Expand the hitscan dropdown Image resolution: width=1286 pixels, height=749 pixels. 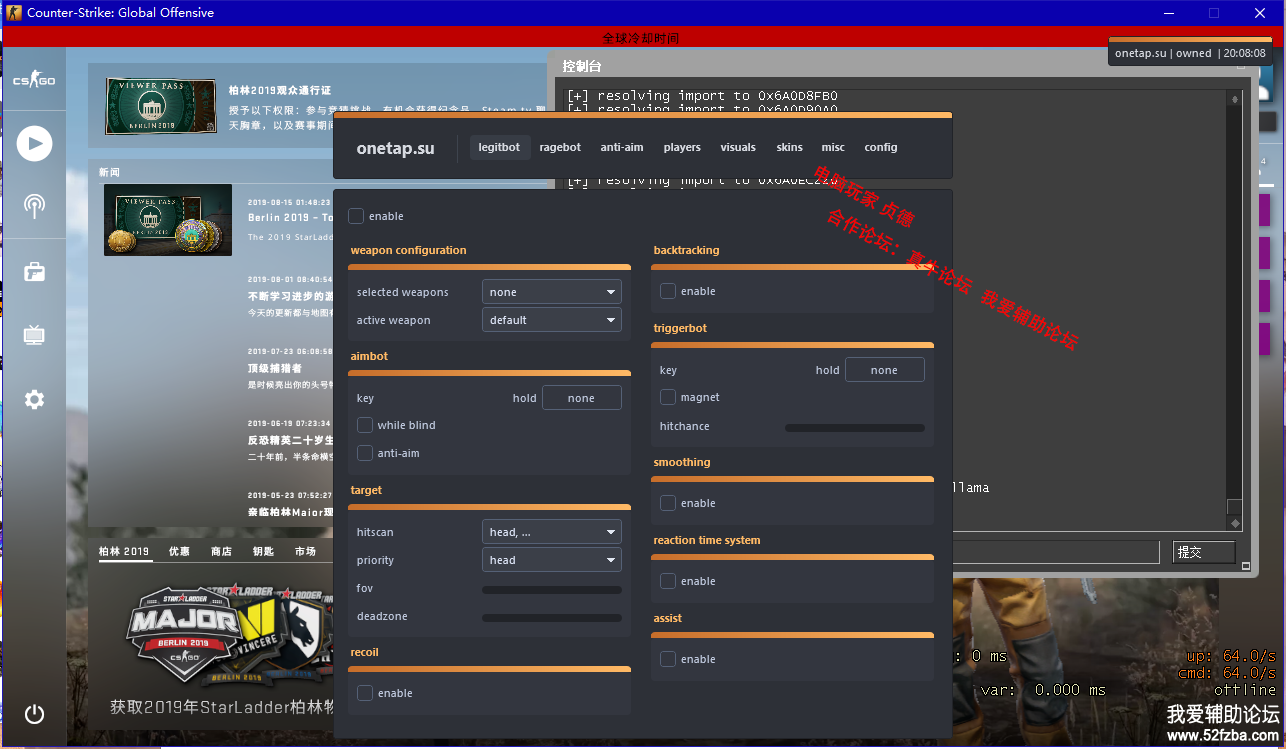pyautogui.click(x=552, y=532)
